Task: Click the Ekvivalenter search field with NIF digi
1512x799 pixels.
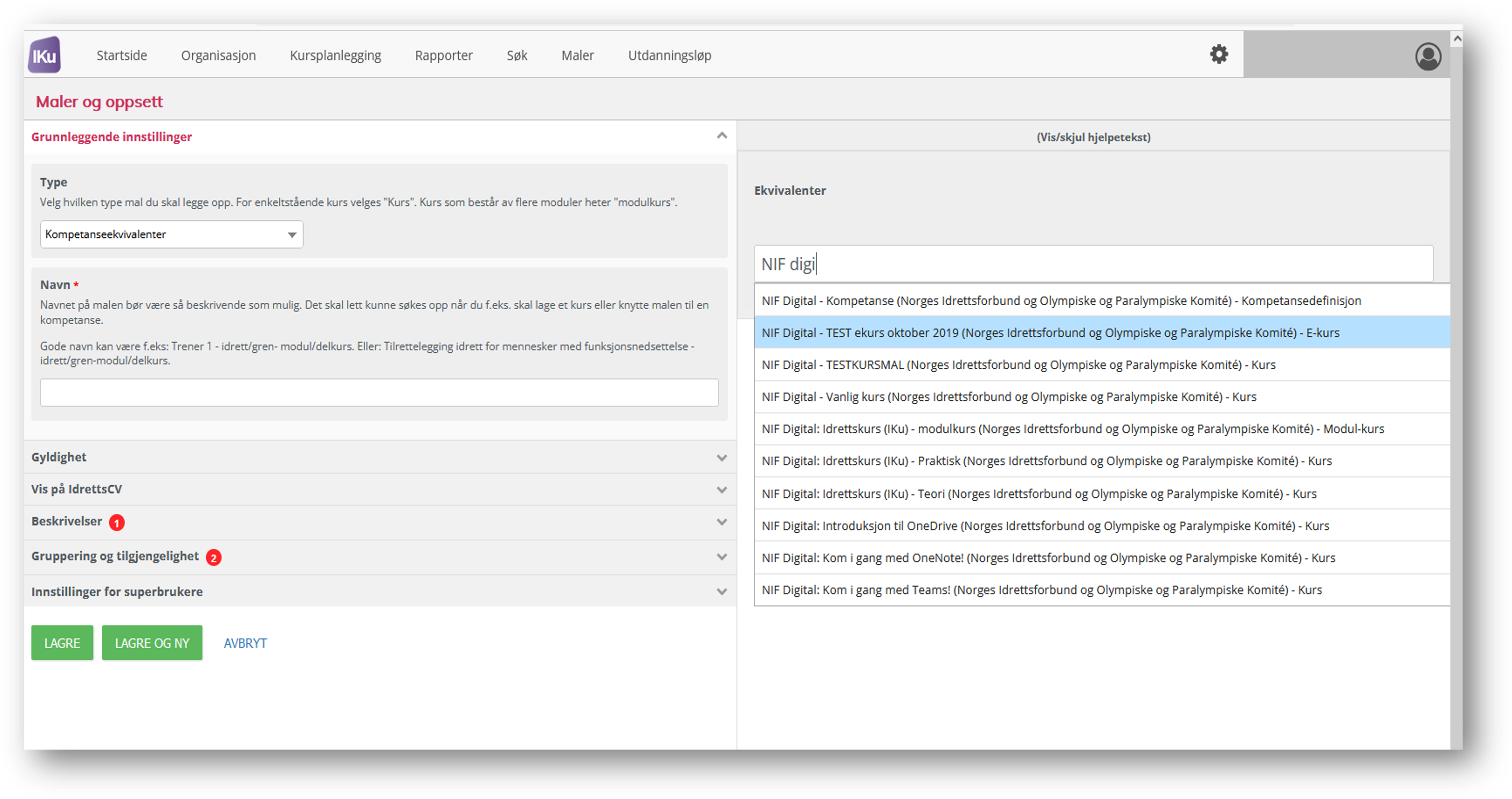Action: pos(1093,264)
